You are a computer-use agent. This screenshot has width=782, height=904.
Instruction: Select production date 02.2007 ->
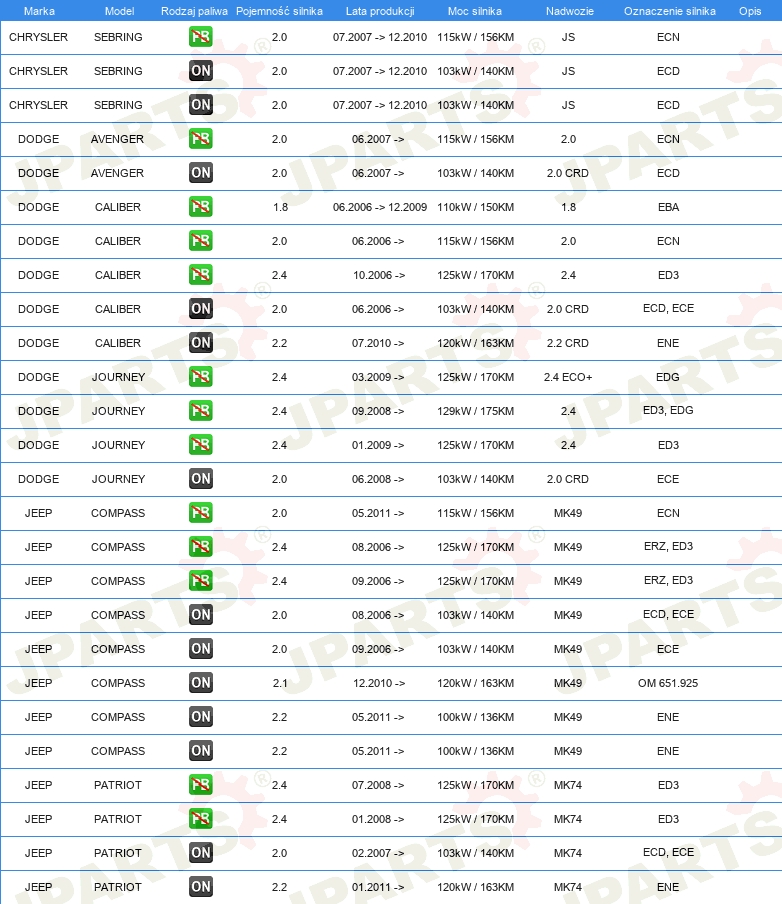tap(378, 853)
